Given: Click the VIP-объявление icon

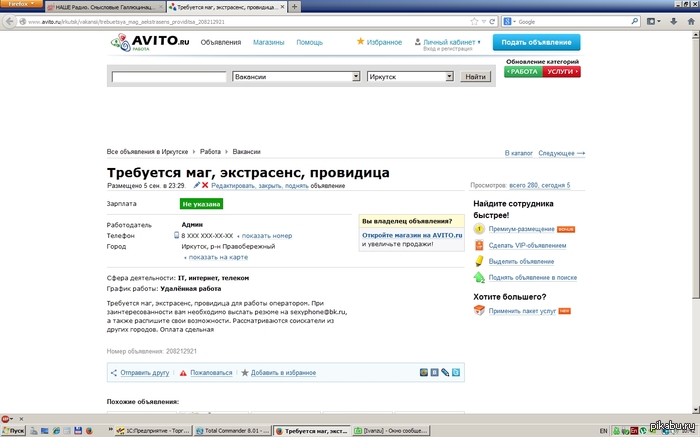Looking at the screenshot, I should [x=479, y=245].
